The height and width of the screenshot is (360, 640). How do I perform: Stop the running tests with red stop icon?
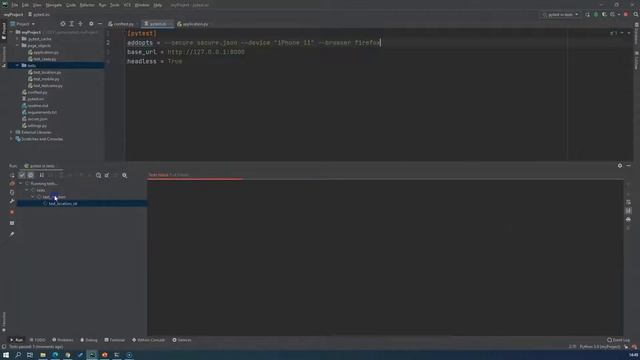pos(12,212)
